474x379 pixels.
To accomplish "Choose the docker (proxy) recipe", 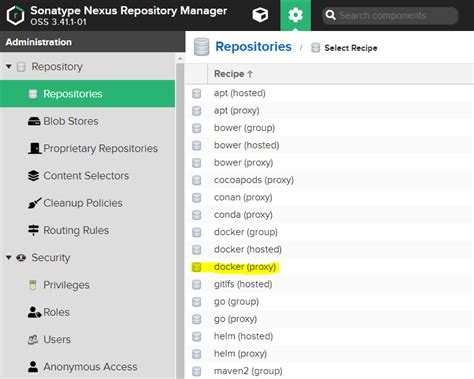I will pos(245,267).
